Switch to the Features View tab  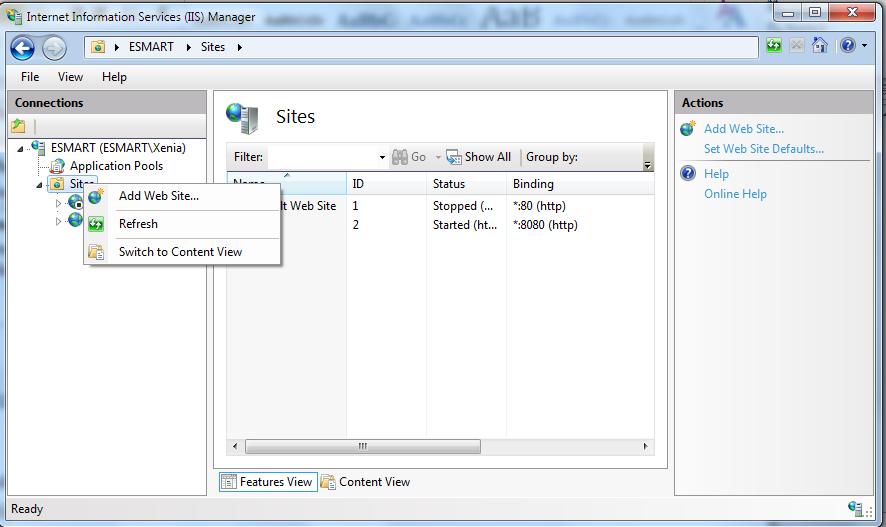click(x=268, y=482)
